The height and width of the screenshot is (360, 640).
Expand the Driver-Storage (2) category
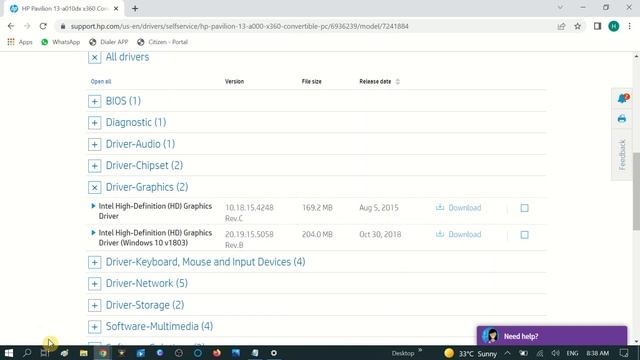tap(94, 305)
